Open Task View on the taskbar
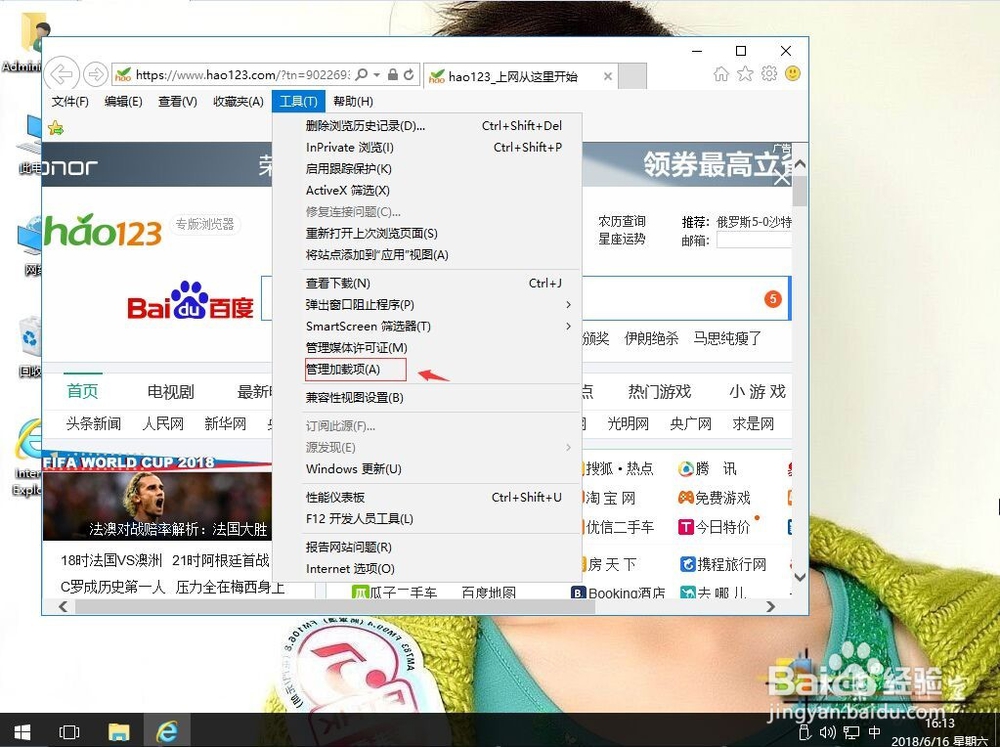 click(x=69, y=732)
